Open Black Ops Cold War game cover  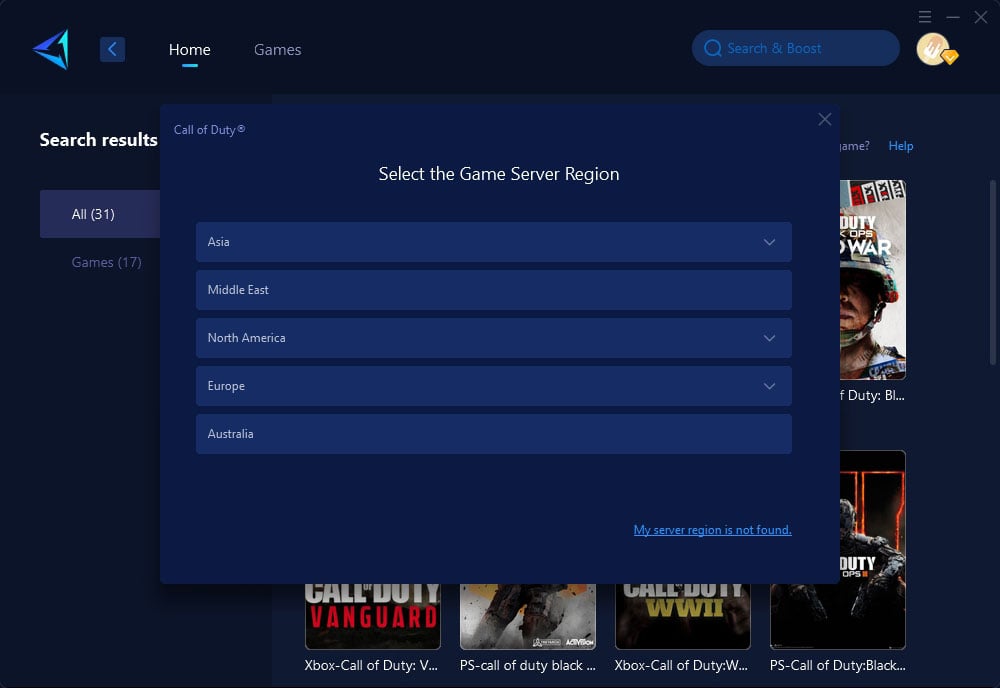point(872,279)
